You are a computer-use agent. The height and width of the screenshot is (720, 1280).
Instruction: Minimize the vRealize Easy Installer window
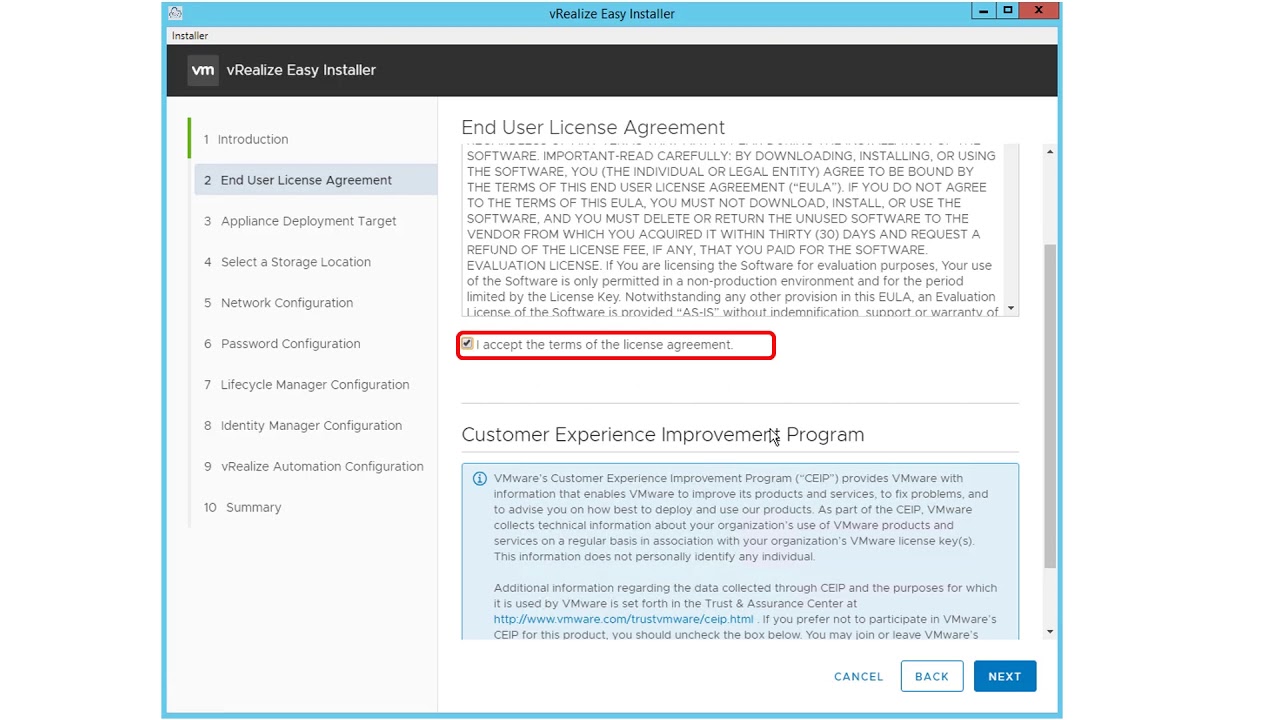(x=983, y=11)
